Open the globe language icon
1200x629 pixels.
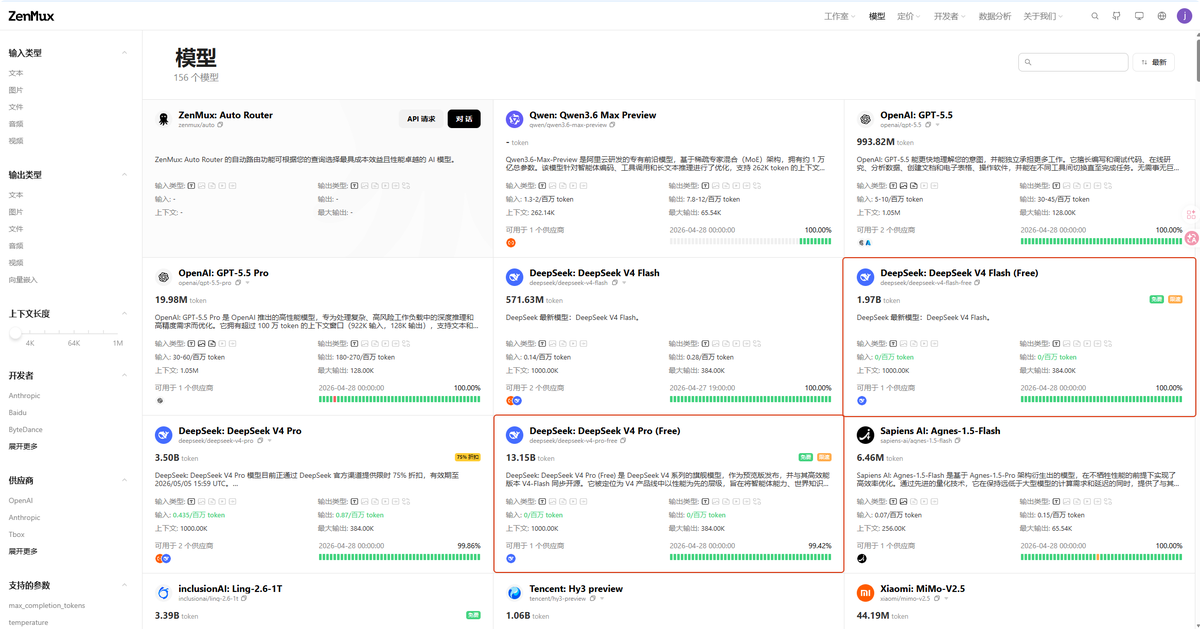coord(1161,16)
